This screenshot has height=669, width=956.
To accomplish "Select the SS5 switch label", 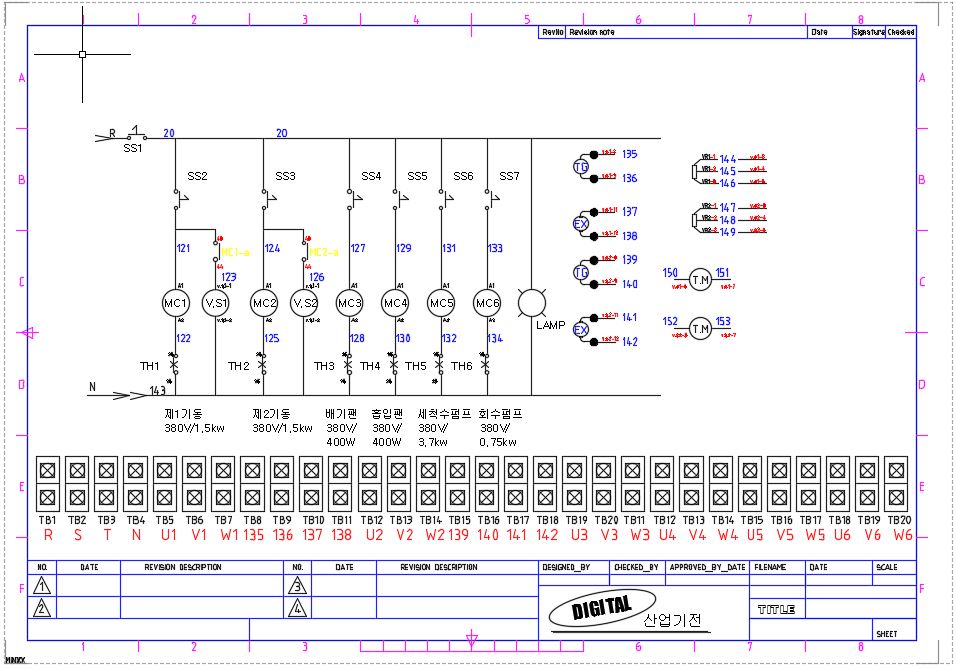I will click(417, 176).
